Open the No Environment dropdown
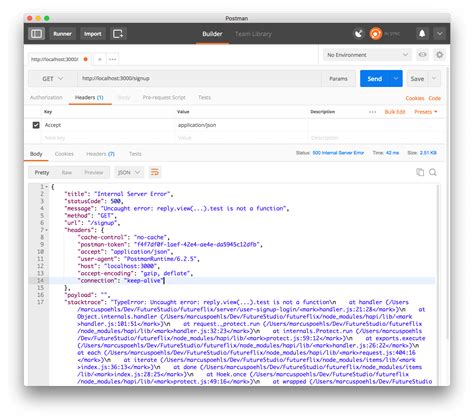This screenshot has width=474, height=420. click(x=367, y=55)
